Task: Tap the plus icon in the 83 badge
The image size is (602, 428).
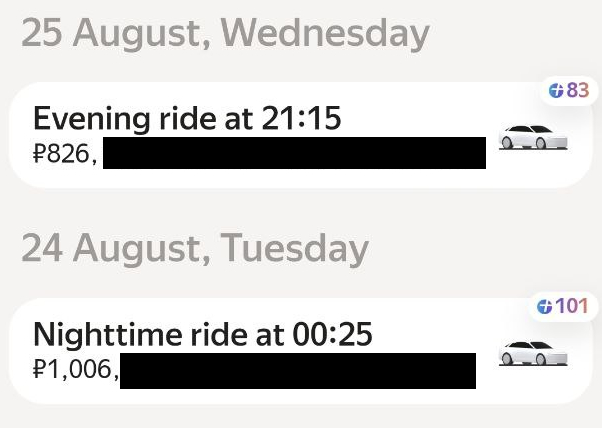Action: click(x=555, y=91)
